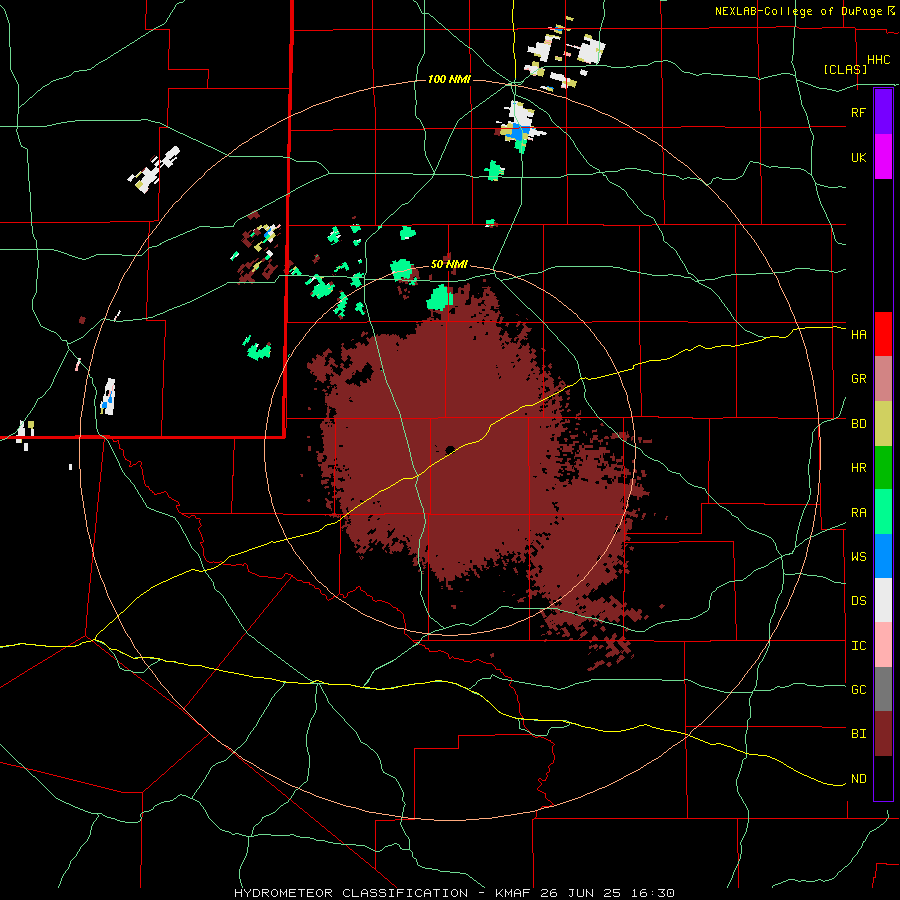Click the 'BD' legend label
Image resolution: width=900 pixels, height=900 pixels.
pos(858,424)
